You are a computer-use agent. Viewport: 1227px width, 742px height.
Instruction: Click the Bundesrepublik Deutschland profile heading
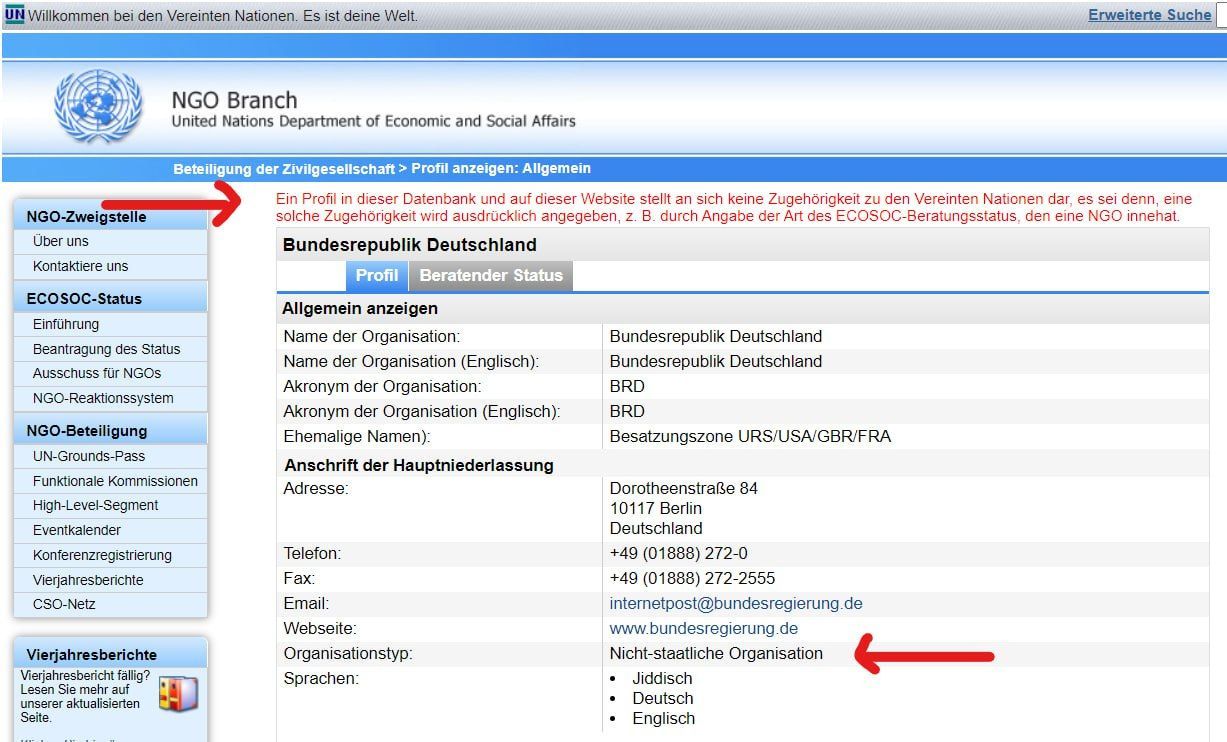410,245
